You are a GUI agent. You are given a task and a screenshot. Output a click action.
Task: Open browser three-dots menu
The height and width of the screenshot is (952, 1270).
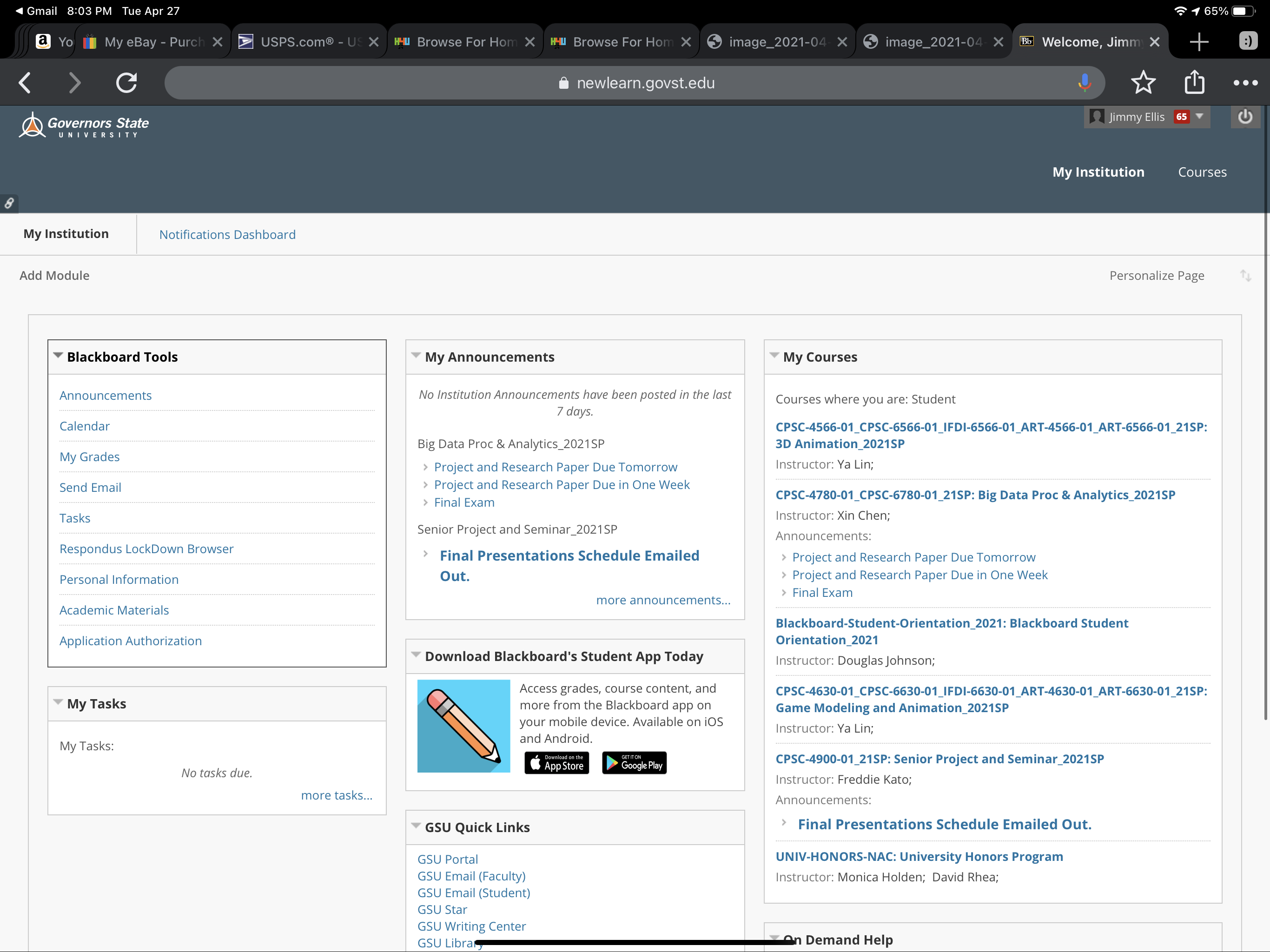coord(1245,83)
